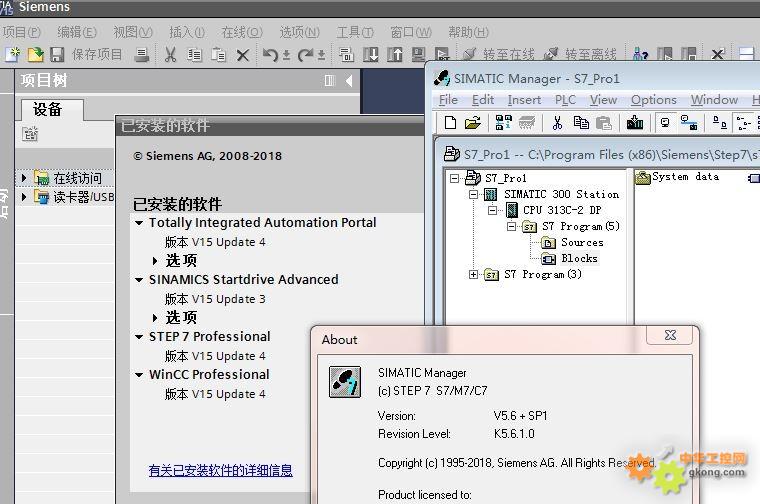
Task: Collapse the 项目树 panel with arrow
Action: (x=349, y=80)
